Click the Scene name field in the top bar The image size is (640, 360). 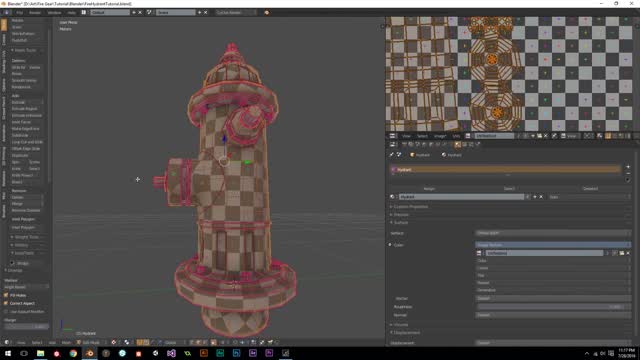[176, 12]
